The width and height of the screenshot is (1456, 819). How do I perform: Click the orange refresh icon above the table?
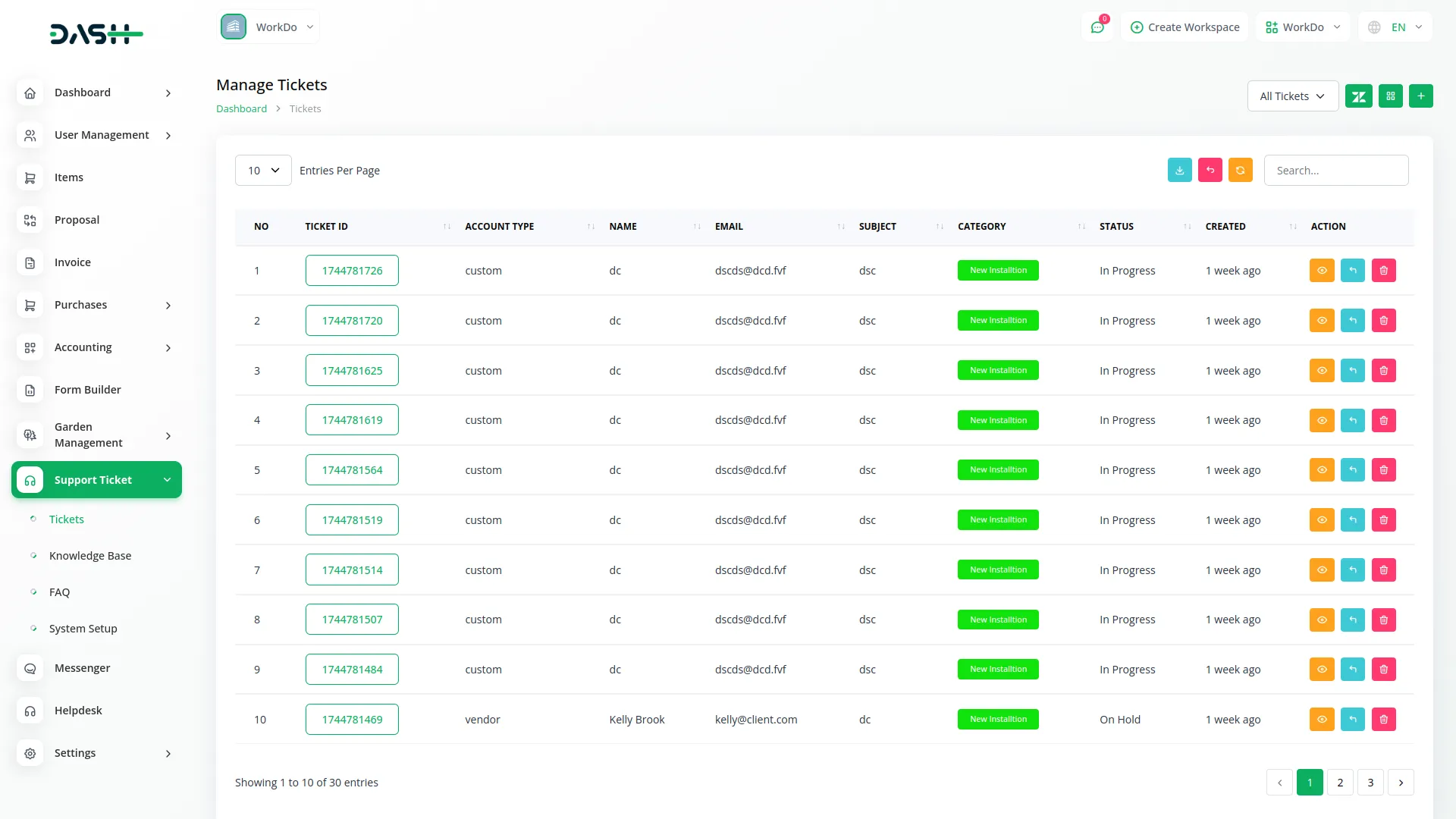1241,170
